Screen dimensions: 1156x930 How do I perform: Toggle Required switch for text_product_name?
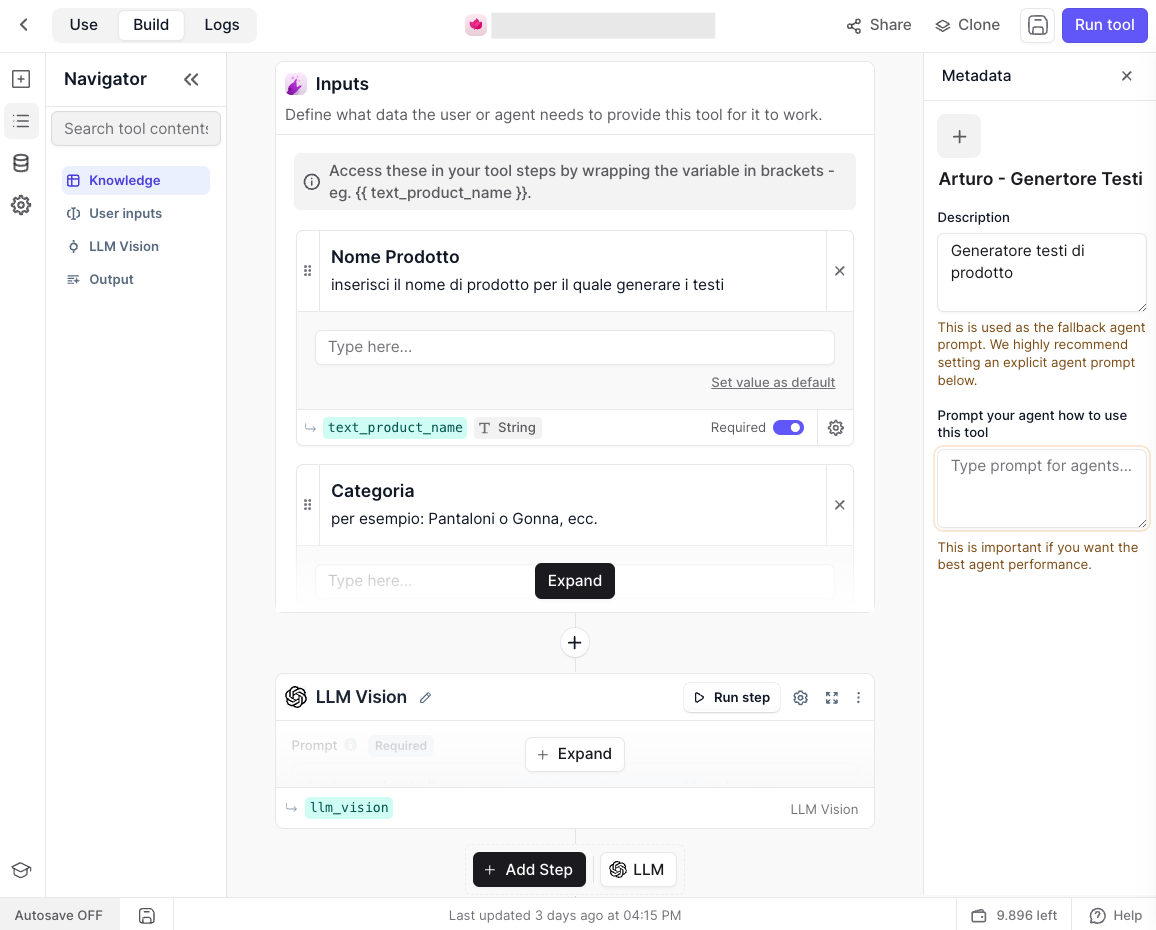pos(788,428)
